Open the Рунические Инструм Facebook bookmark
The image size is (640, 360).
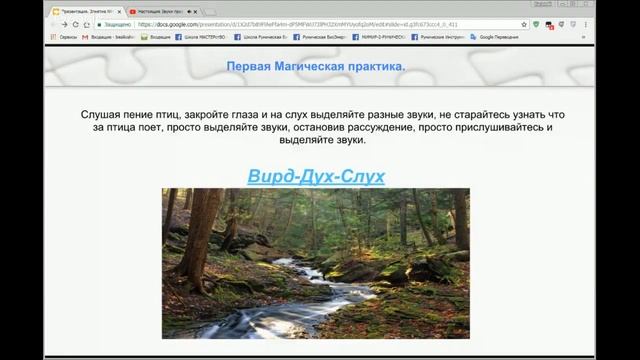click(x=438, y=37)
